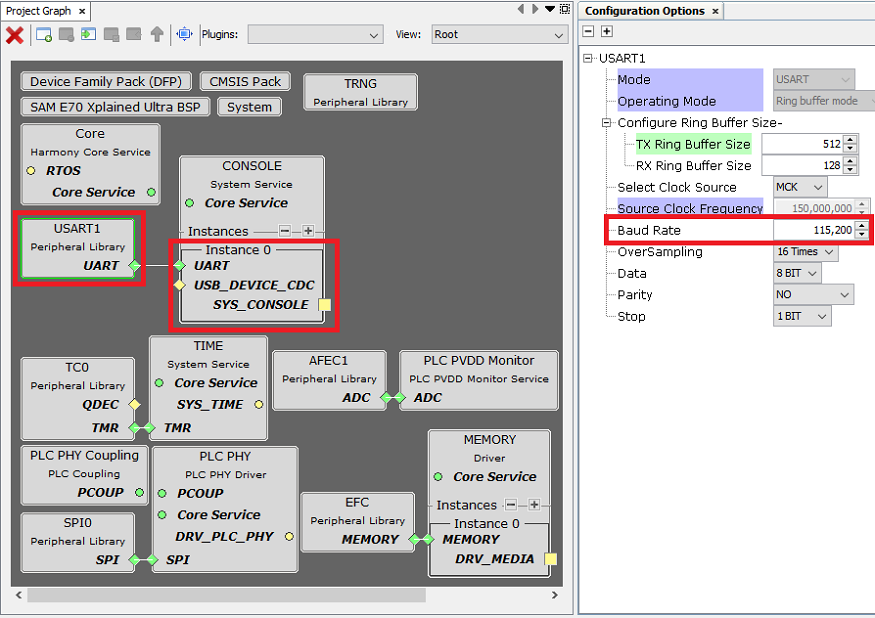Click the red X delete icon in toolbar
Viewport: 875px width, 618px height.
[x=15, y=35]
